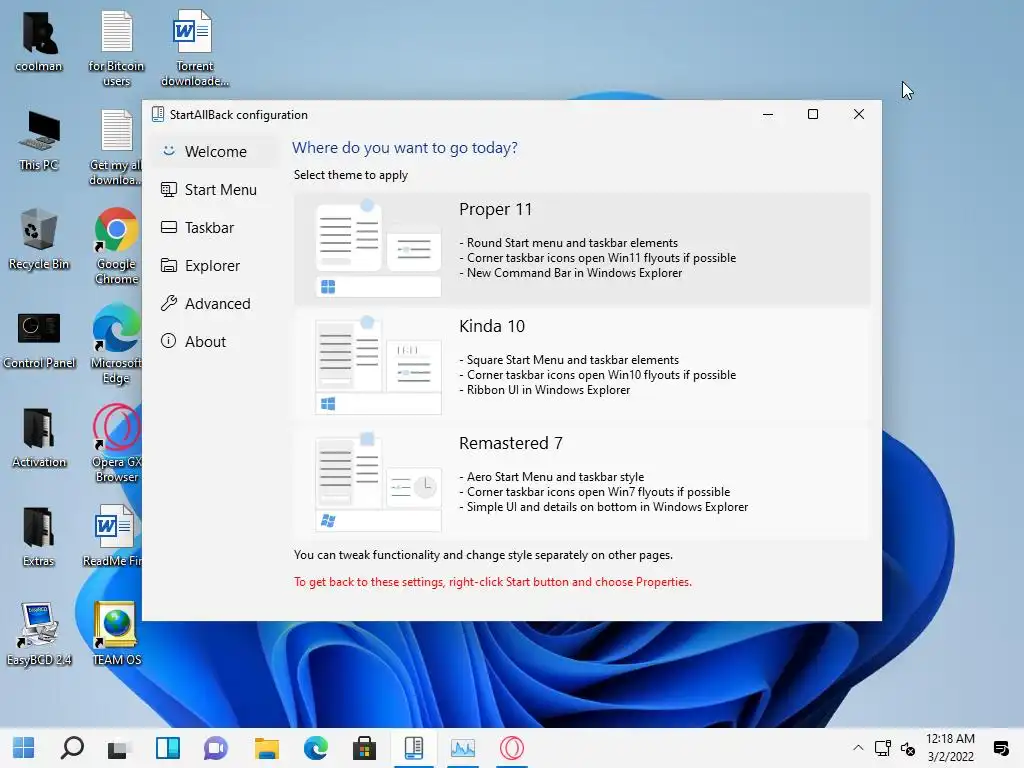Viewport: 1024px width, 768px height.
Task: Maximize the StartAllBack configuration window
Action: (x=813, y=114)
